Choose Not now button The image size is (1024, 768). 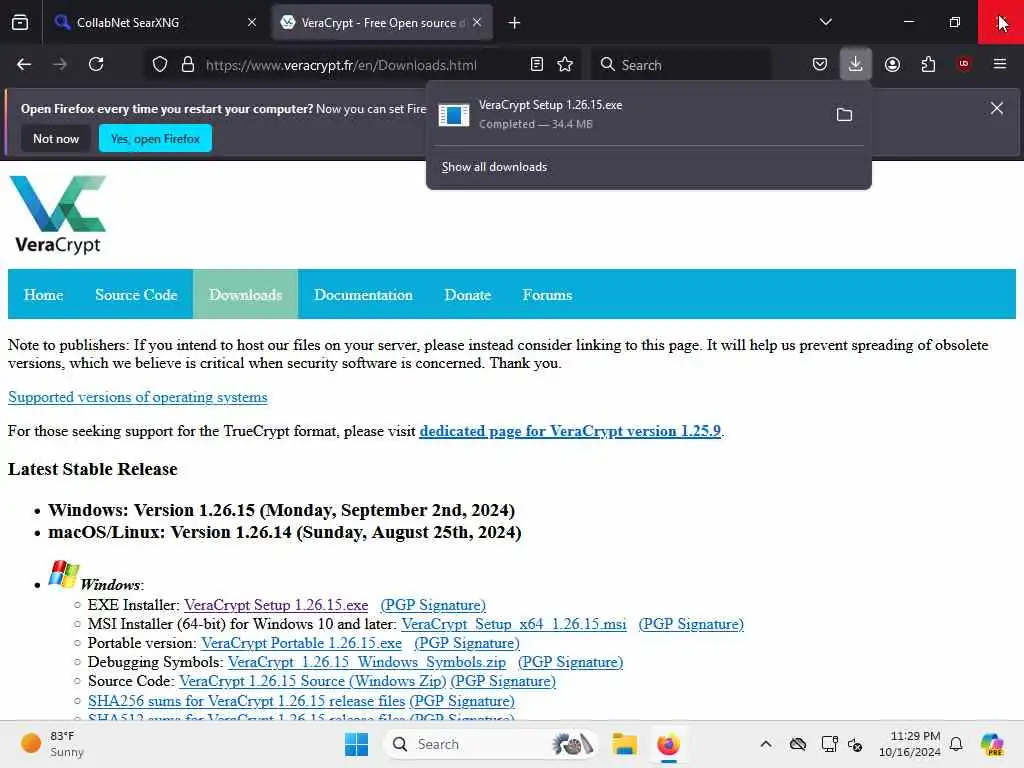coord(56,138)
